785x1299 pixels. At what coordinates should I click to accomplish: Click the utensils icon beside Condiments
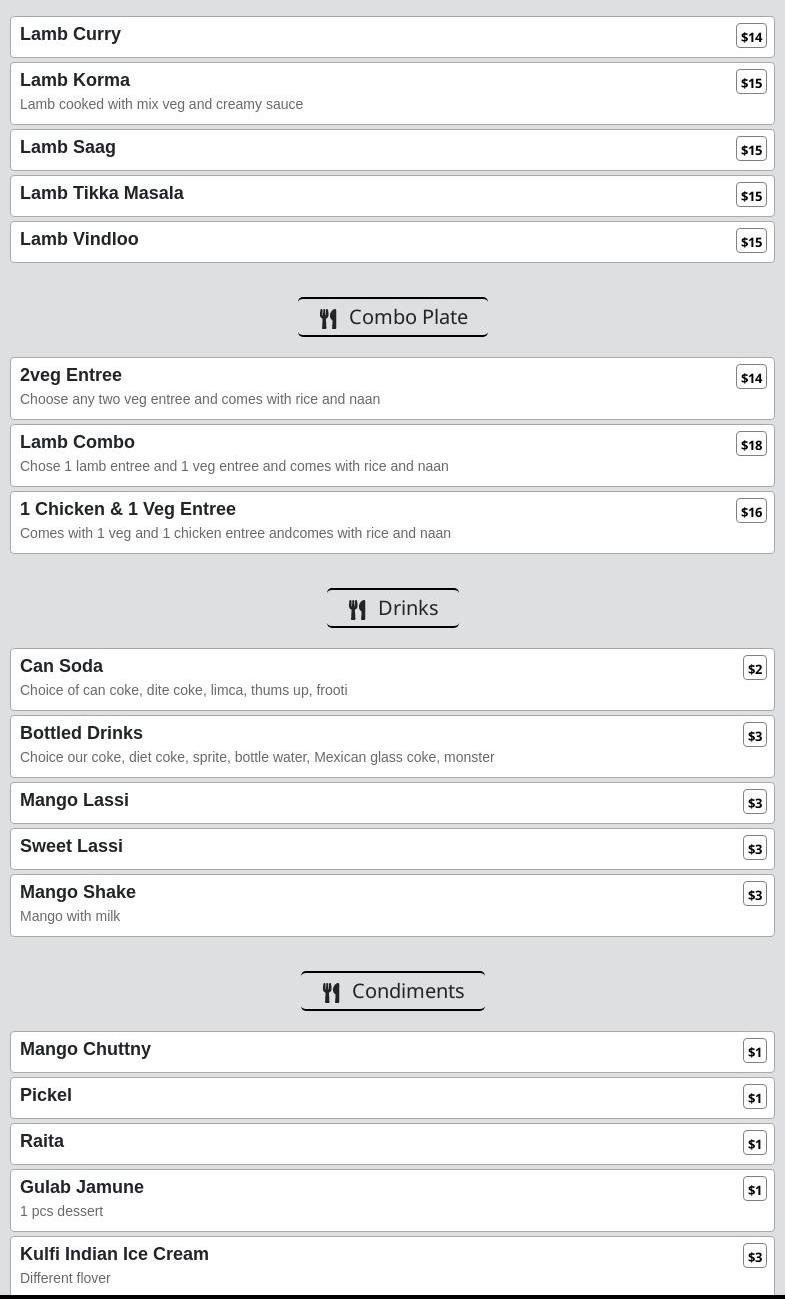tap(331, 993)
